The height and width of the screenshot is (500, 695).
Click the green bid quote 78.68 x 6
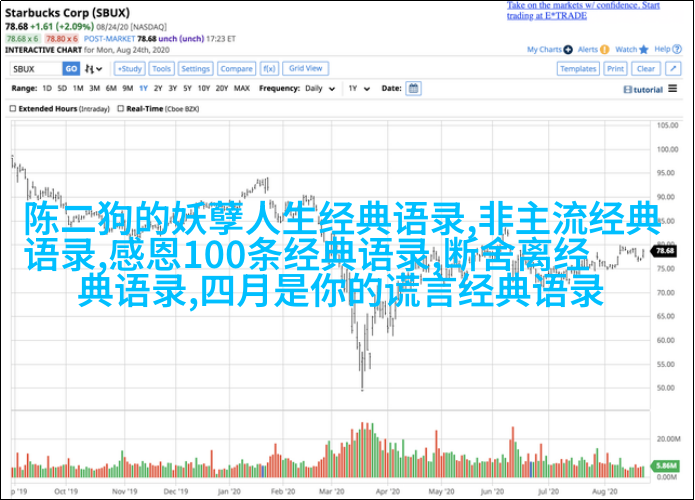tap(23, 39)
